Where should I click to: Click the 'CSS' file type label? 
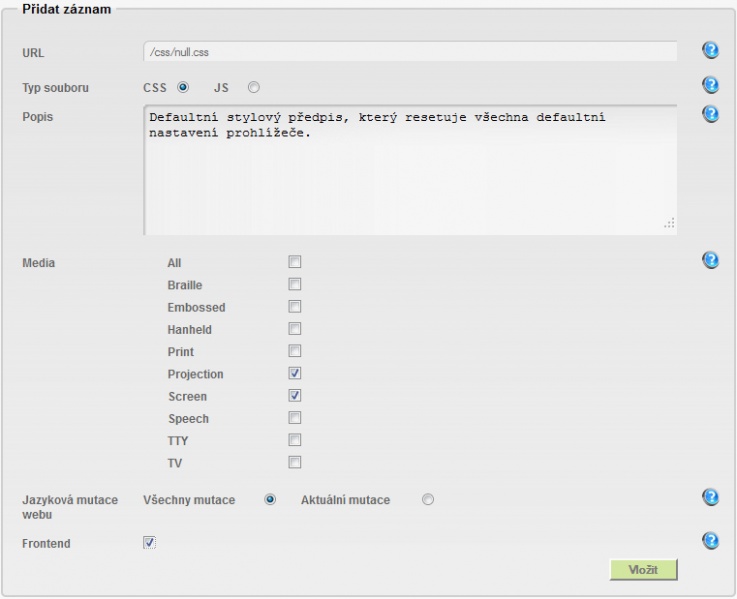(x=155, y=88)
